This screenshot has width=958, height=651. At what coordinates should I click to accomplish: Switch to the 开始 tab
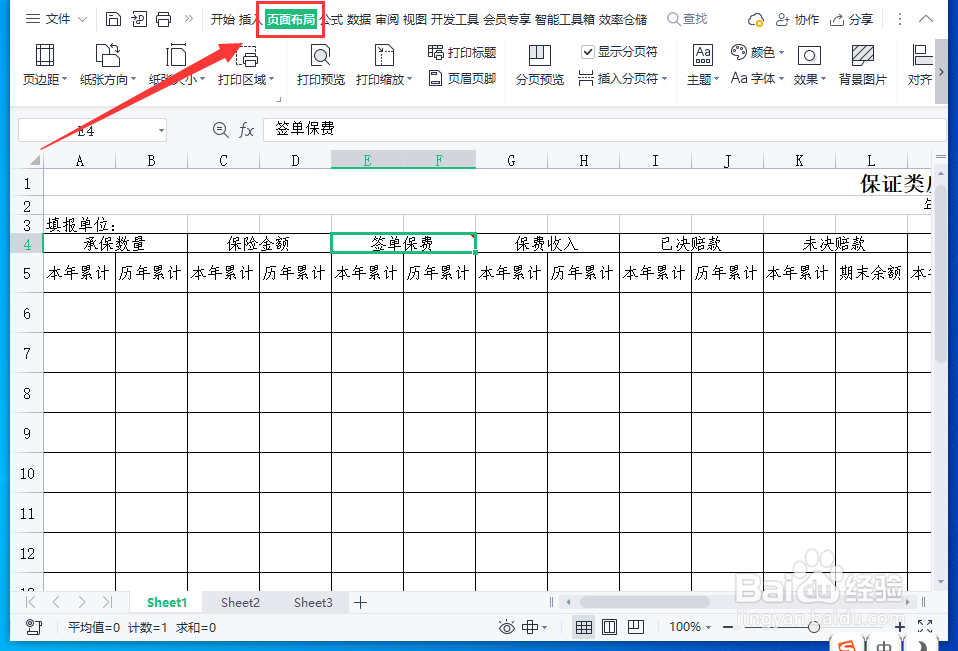[222, 20]
